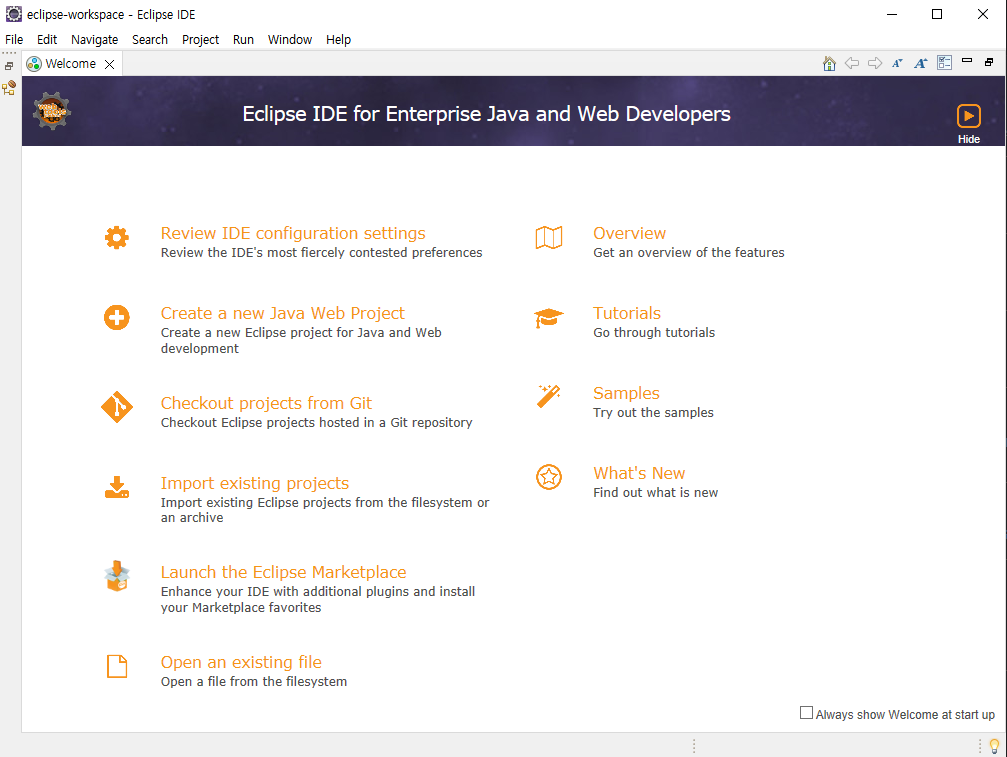Click 'Try out the samples' text
The image size is (1007, 757).
[653, 413]
